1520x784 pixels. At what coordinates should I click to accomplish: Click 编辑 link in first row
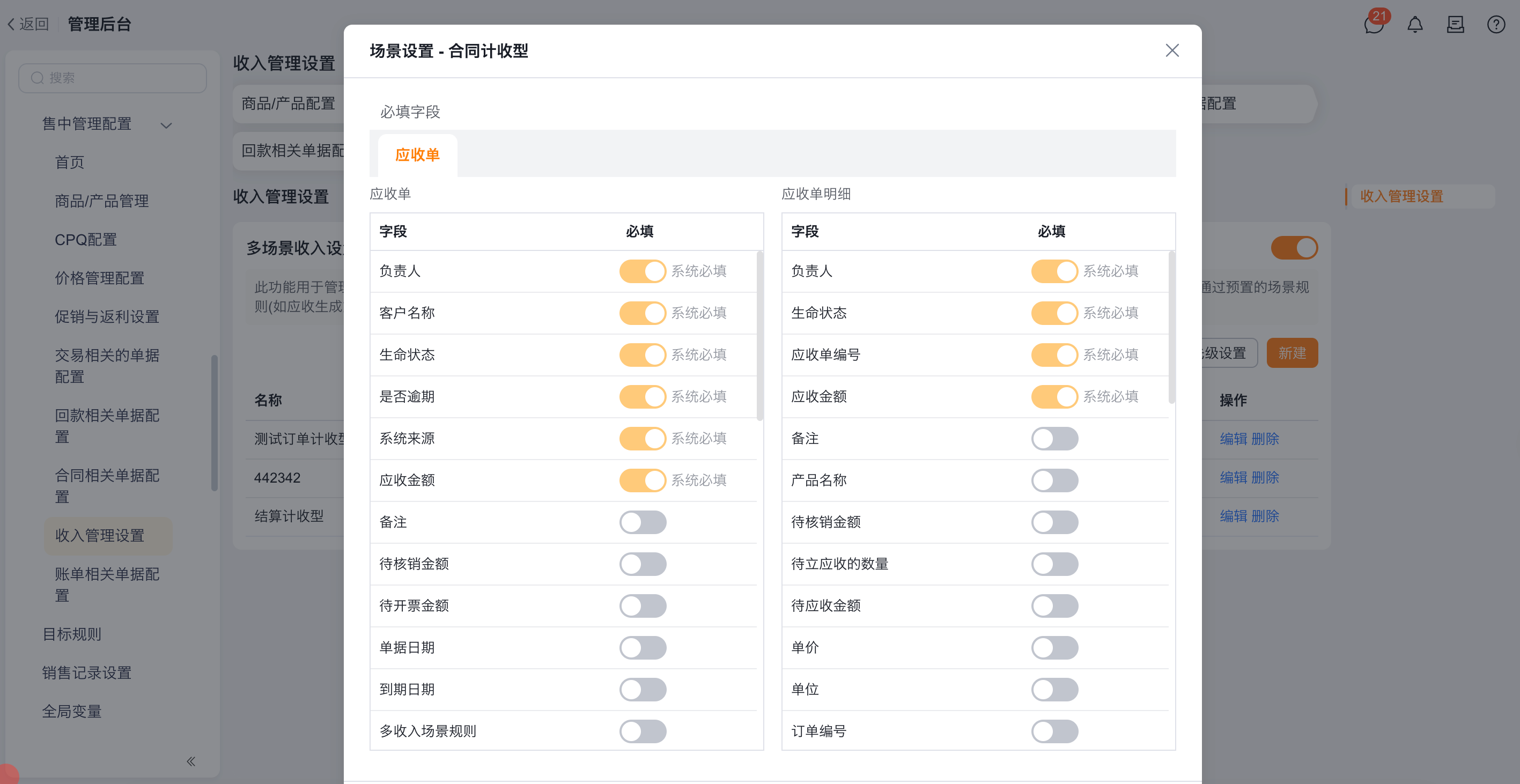tap(1233, 439)
